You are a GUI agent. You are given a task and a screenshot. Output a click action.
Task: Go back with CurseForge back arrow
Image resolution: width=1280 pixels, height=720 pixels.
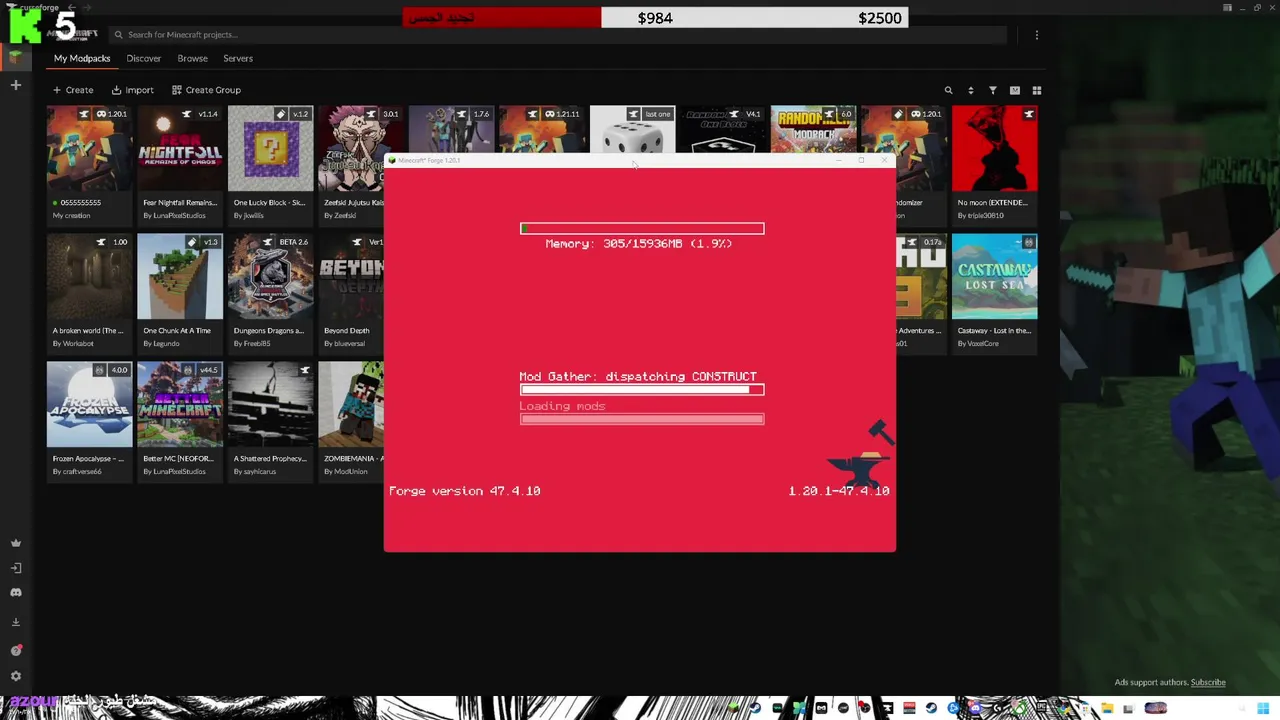(x=72, y=8)
